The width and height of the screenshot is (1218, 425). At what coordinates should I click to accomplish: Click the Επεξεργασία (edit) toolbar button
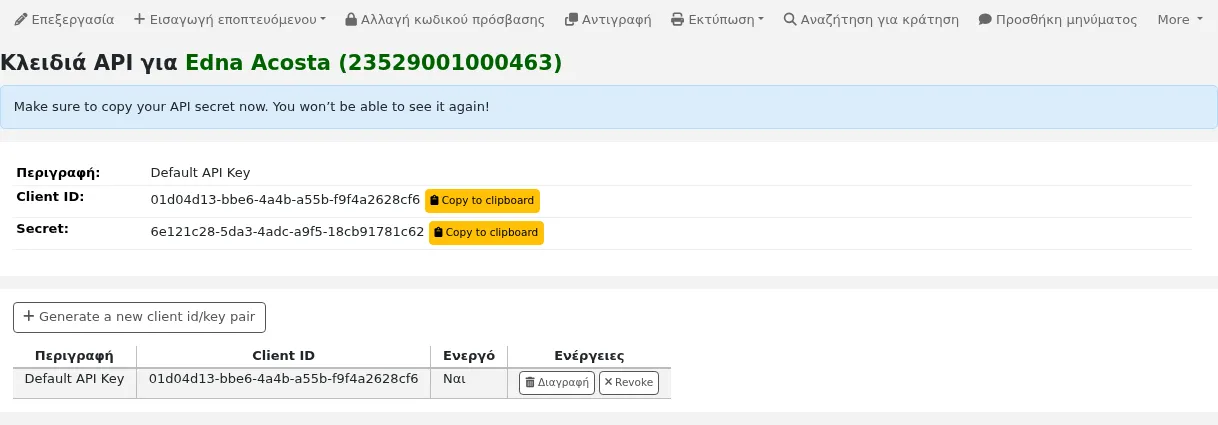coord(64,19)
